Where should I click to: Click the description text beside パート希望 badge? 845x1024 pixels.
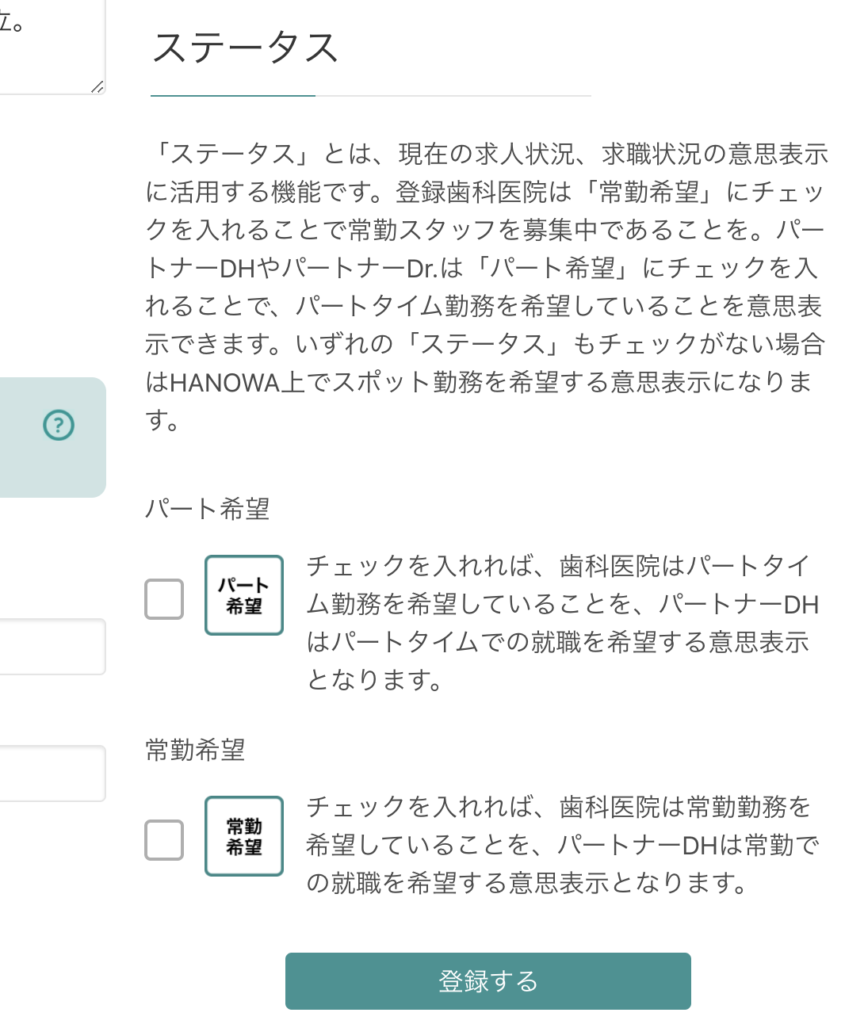(562, 622)
